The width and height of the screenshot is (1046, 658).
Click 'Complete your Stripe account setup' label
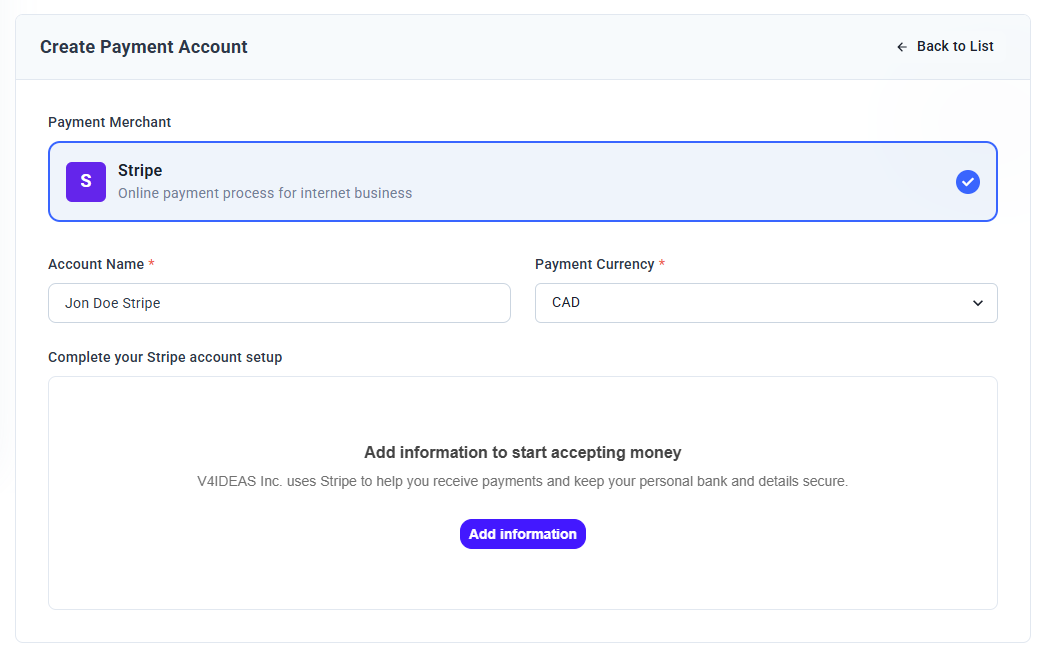point(165,357)
